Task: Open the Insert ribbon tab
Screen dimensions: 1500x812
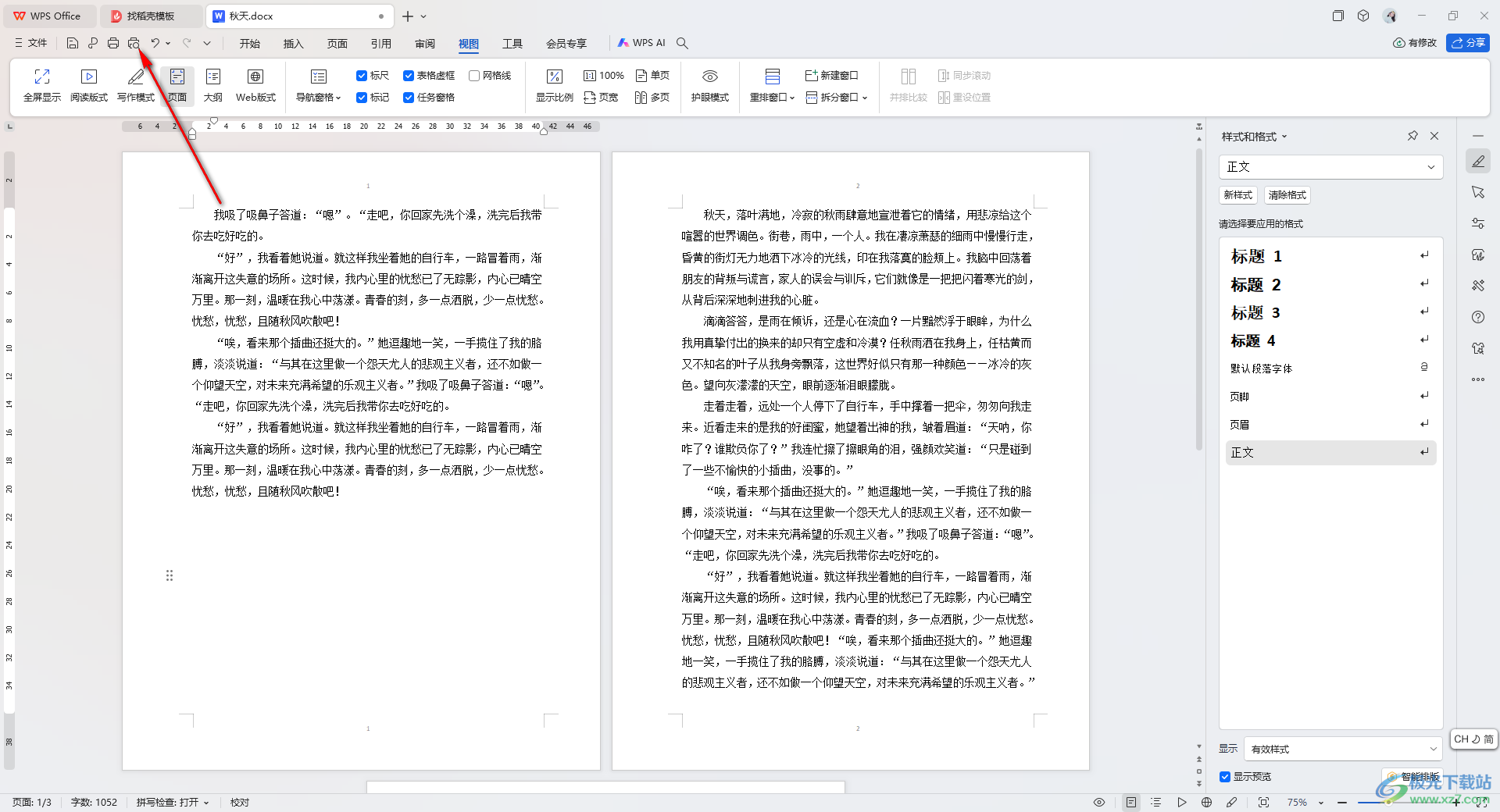Action: click(x=293, y=44)
